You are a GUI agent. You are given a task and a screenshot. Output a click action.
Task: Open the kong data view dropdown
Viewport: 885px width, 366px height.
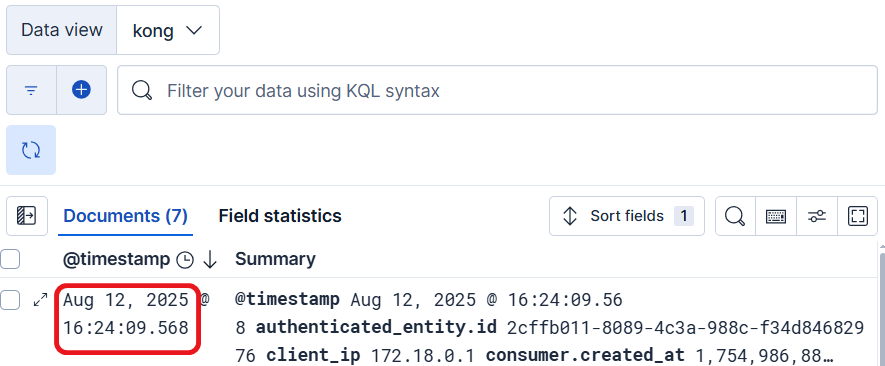[168, 30]
